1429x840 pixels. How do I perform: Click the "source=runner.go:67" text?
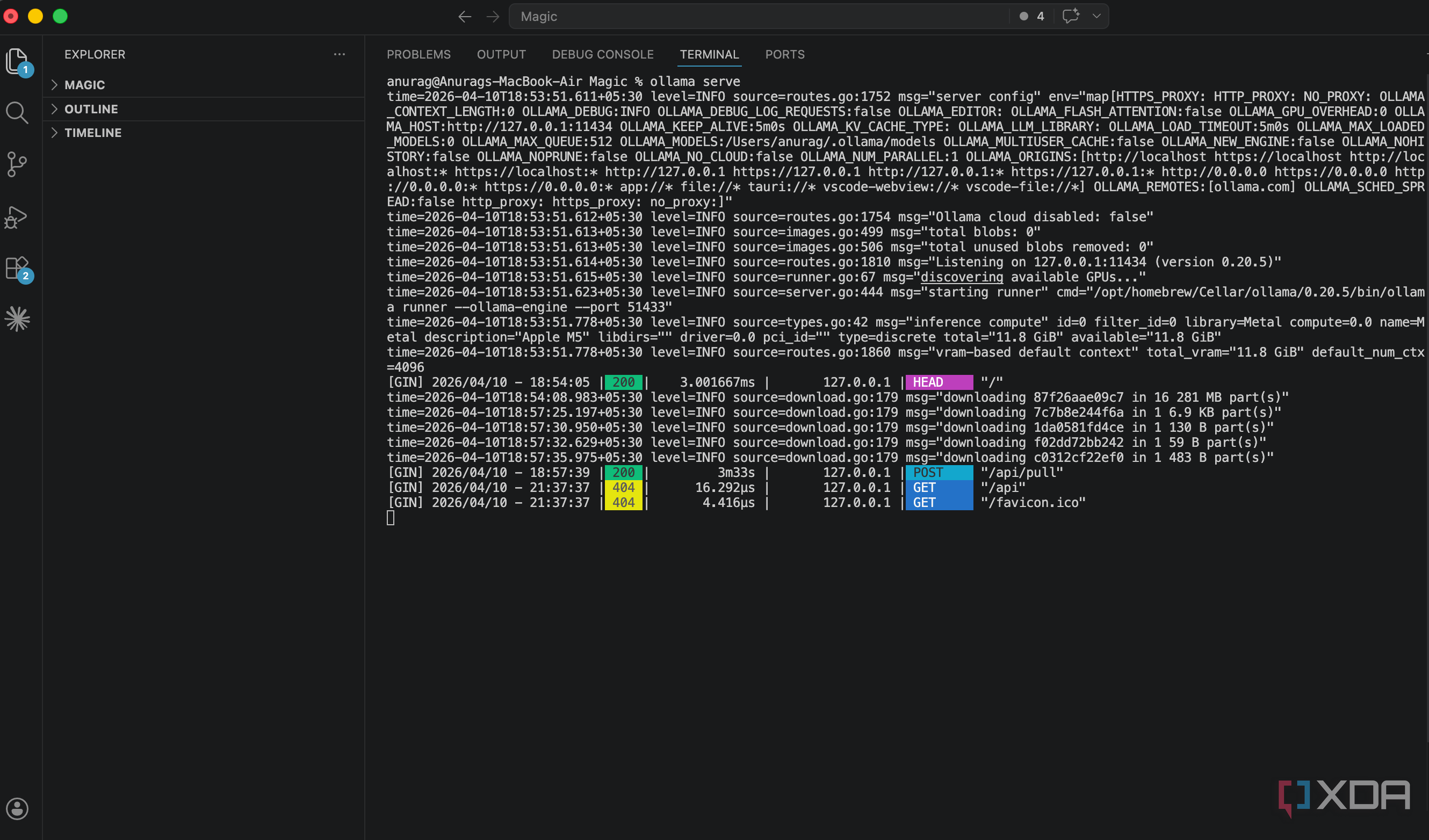coord(804,277)
